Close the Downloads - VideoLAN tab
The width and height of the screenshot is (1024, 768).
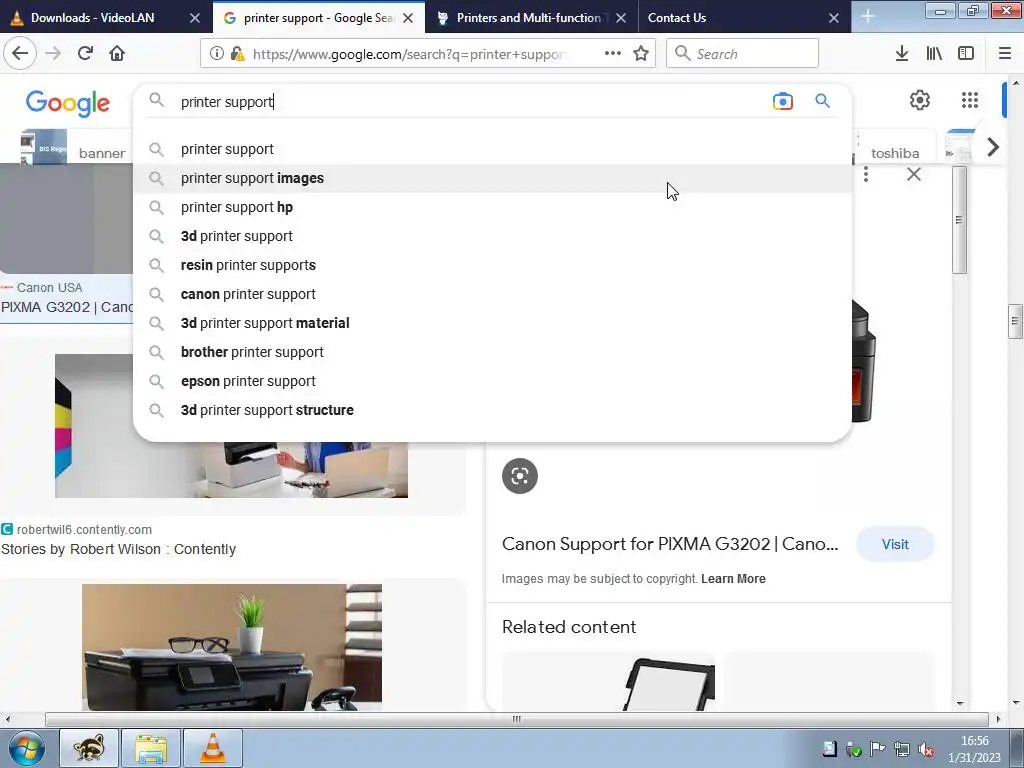click(195, 18)
